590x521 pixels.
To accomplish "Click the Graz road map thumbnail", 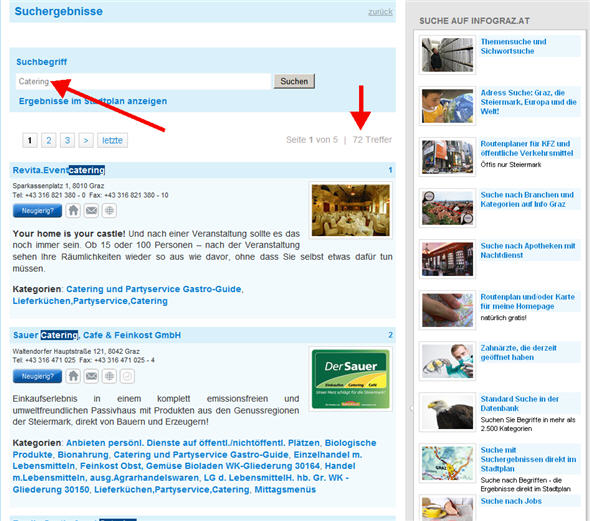I will click(x=447, y=463).
